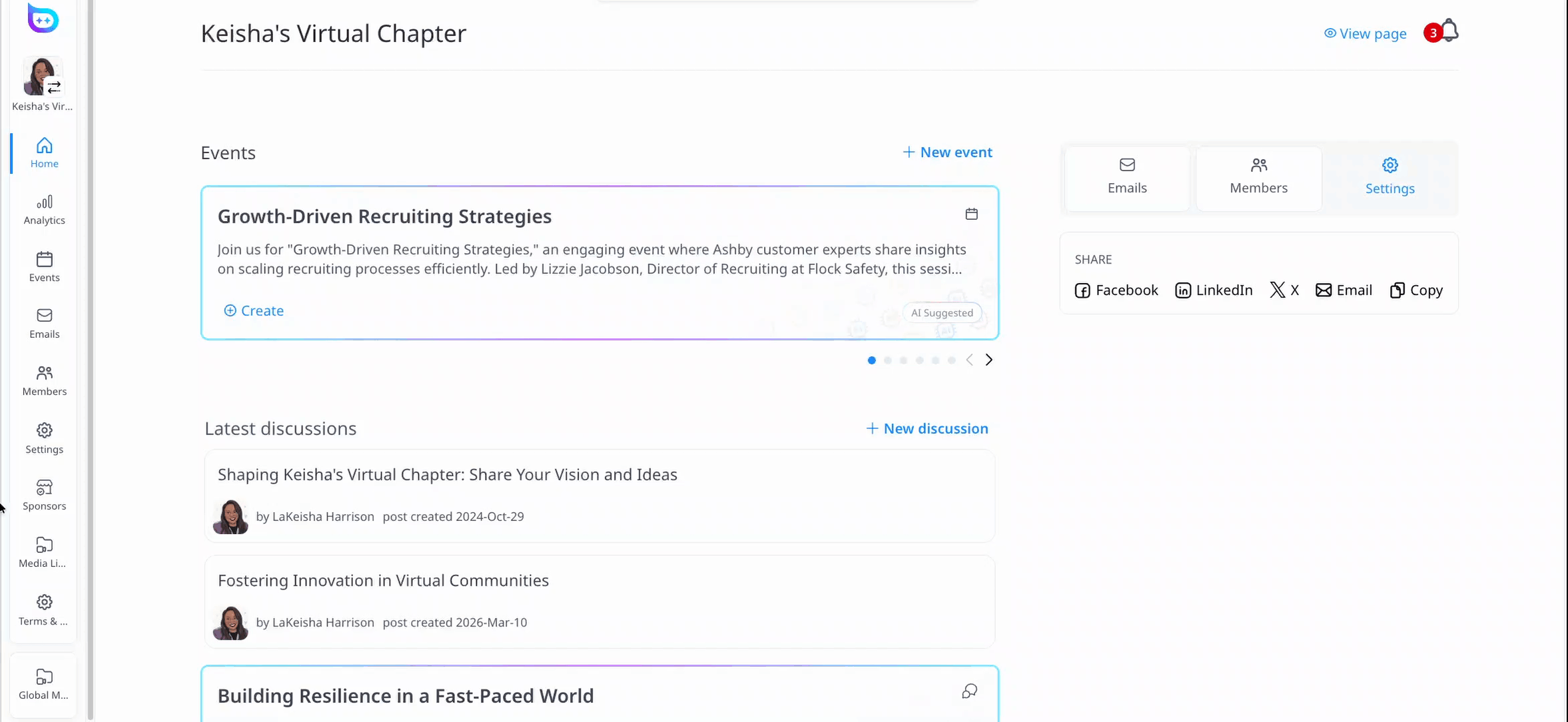Select fifth carousel dot
Screen dimensions: 1568x722
936,360
